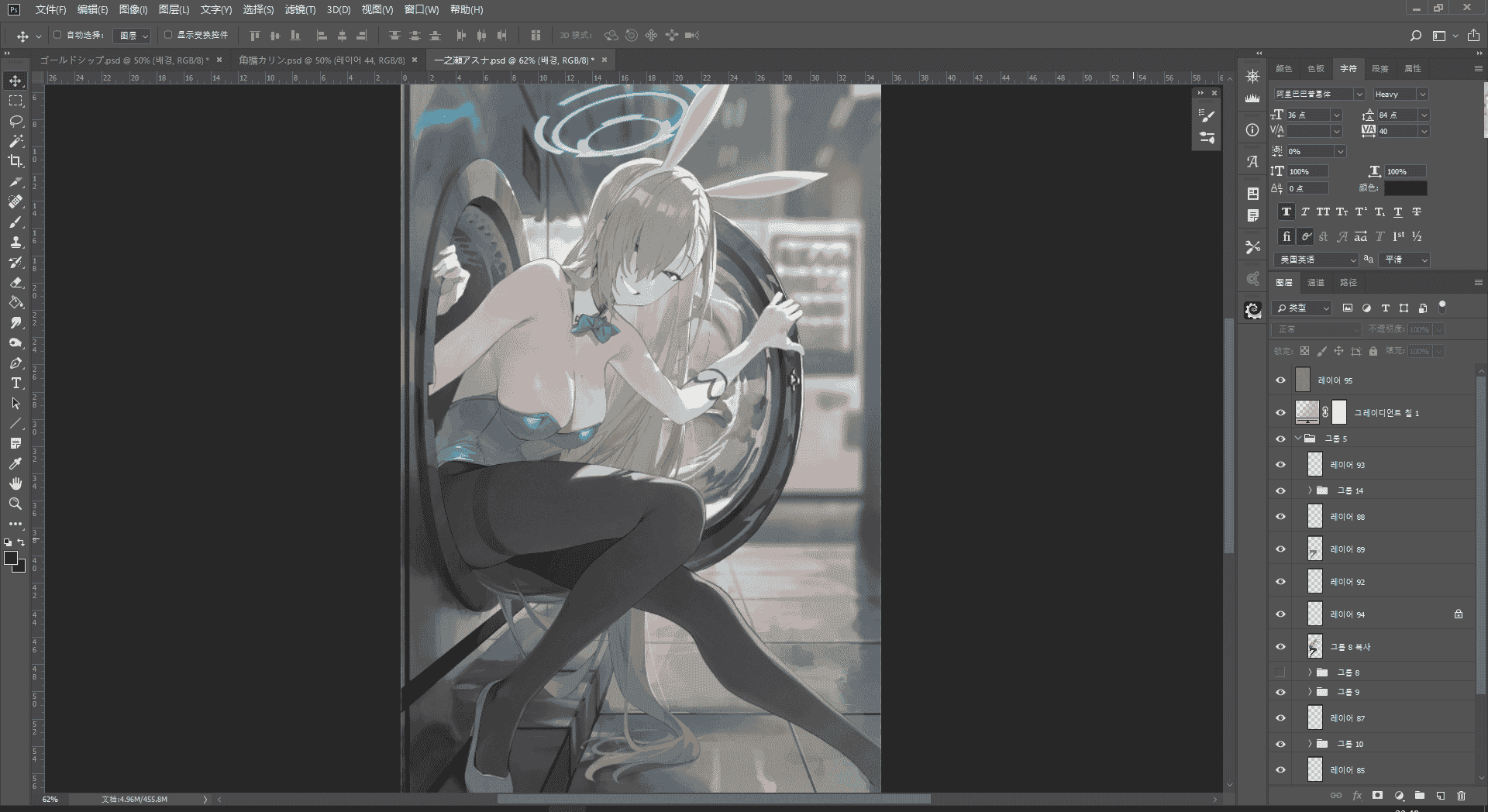Delete layer using trash icon

point(1462,796)
